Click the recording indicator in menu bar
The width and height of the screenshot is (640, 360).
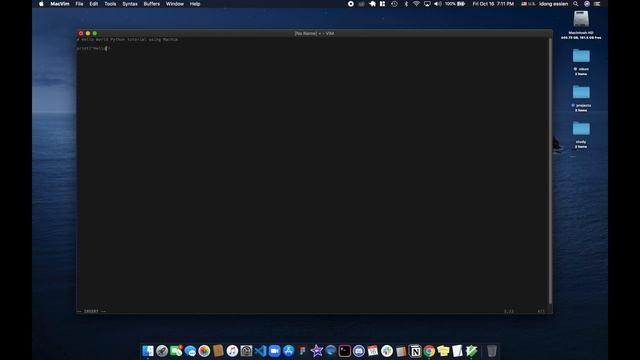pos(351,4)
